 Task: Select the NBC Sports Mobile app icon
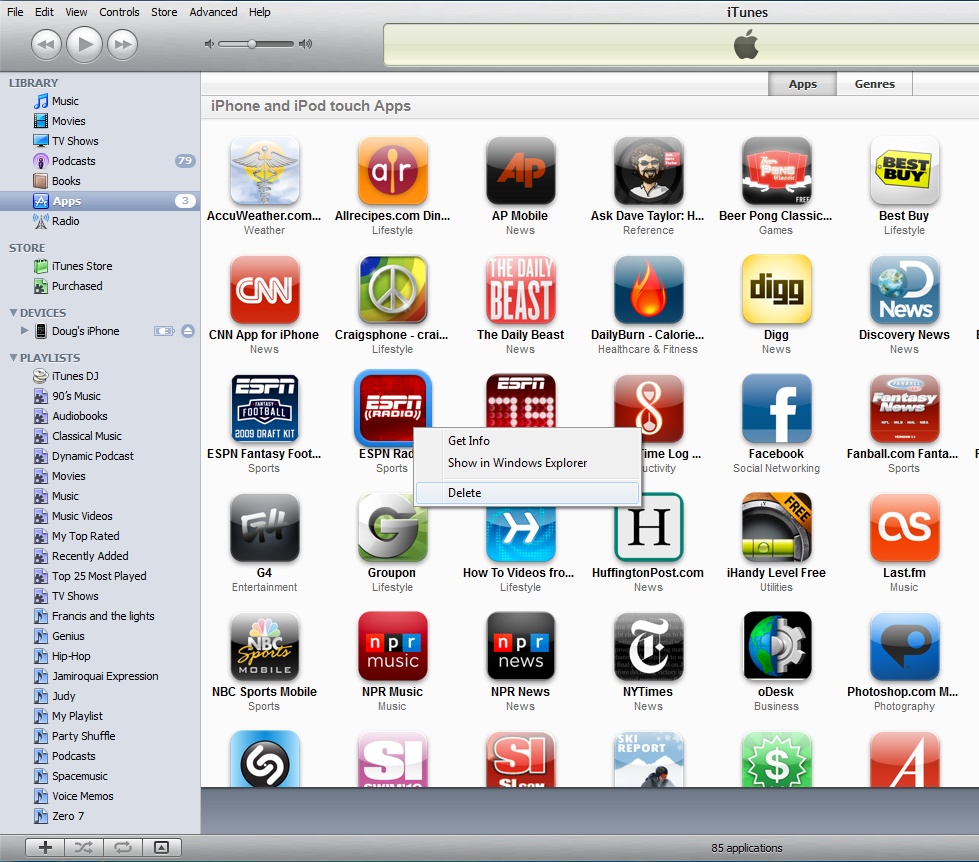point(265,646)
